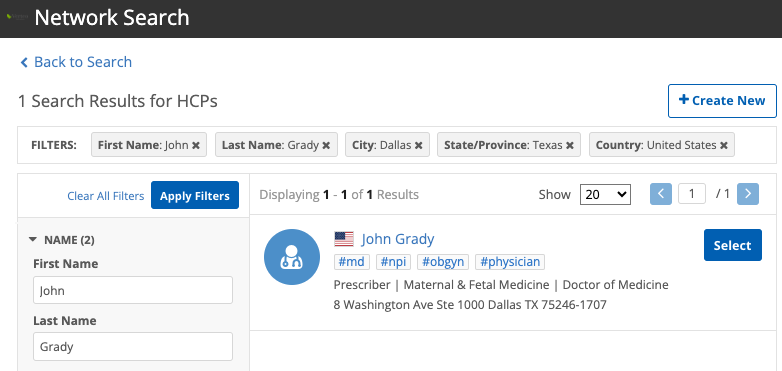Go to the next results page arrow
This screenshot has height=371, width=782.
pyautogui.click(x=748, y=194)
